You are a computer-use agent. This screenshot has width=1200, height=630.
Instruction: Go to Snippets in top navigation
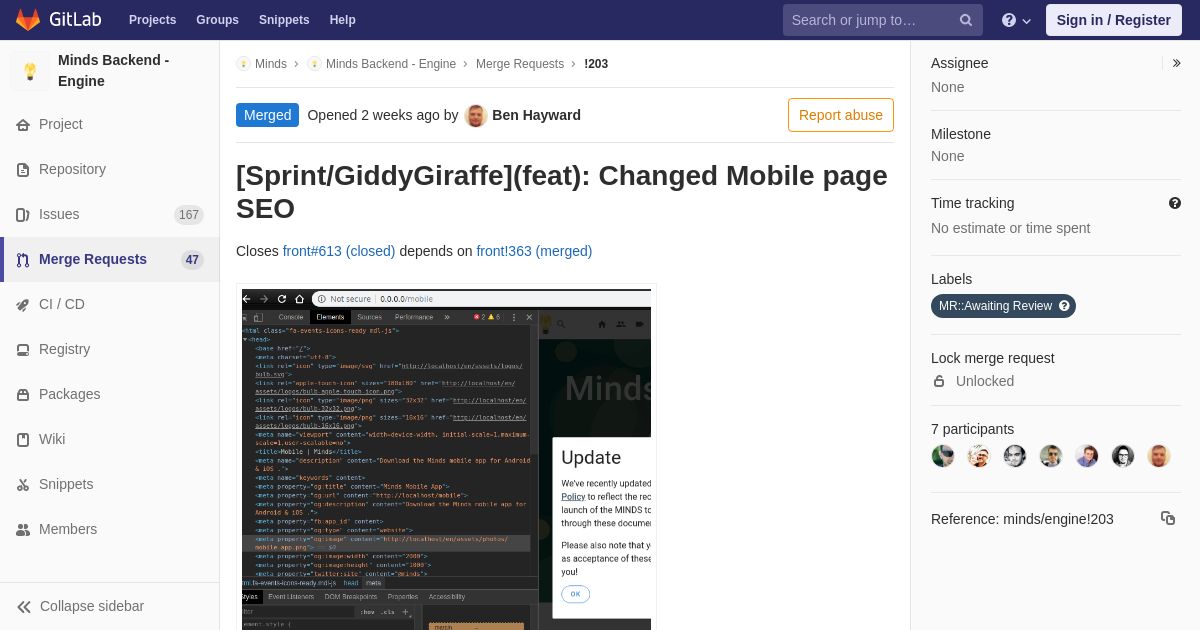[284, 20]
